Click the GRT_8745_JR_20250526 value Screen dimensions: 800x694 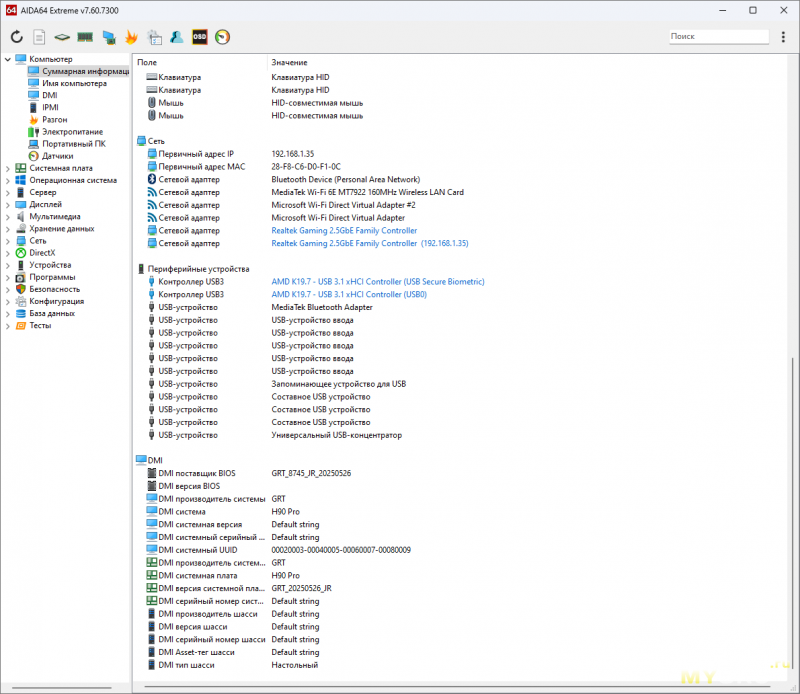pyautogui.click(x=311, y=474)
